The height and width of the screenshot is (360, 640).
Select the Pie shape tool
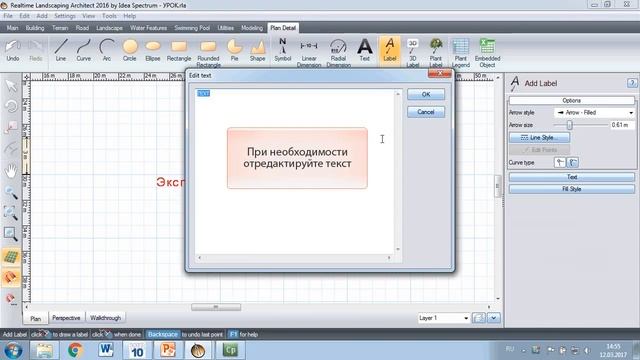[234, 50]
